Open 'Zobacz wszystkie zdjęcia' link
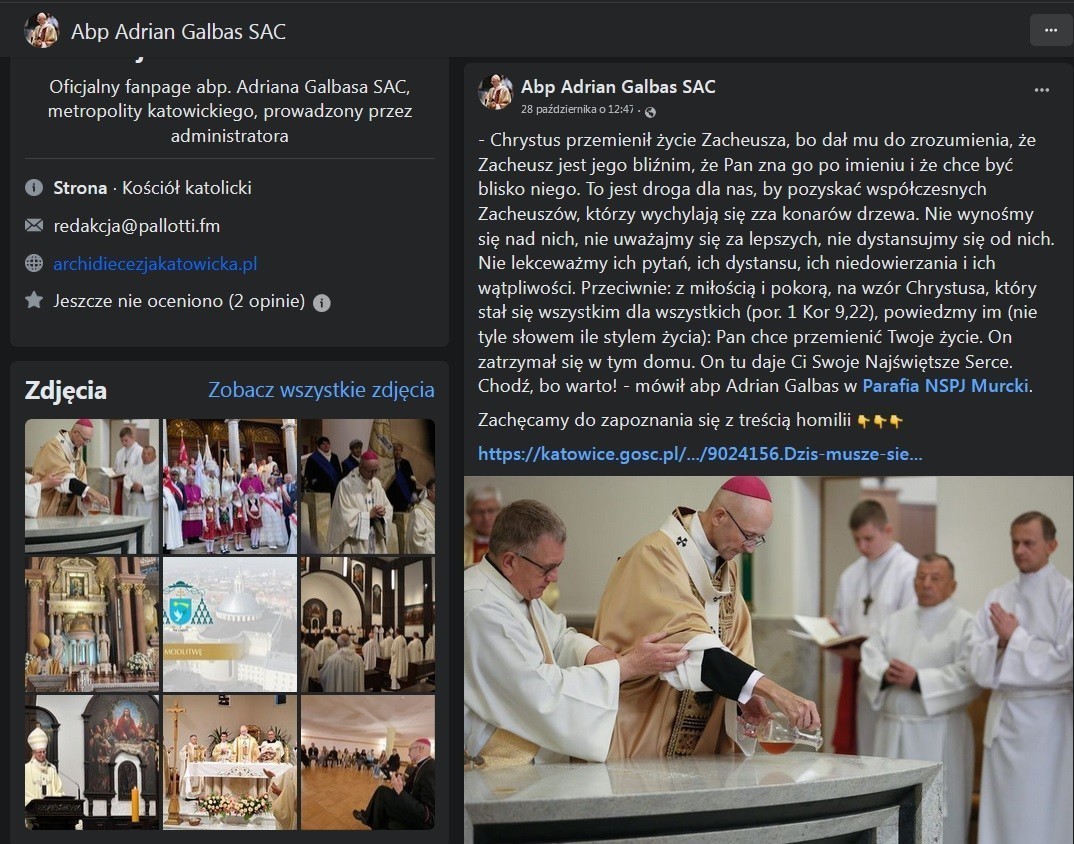This screenshot has height=844, width=1074. (321, 390)
